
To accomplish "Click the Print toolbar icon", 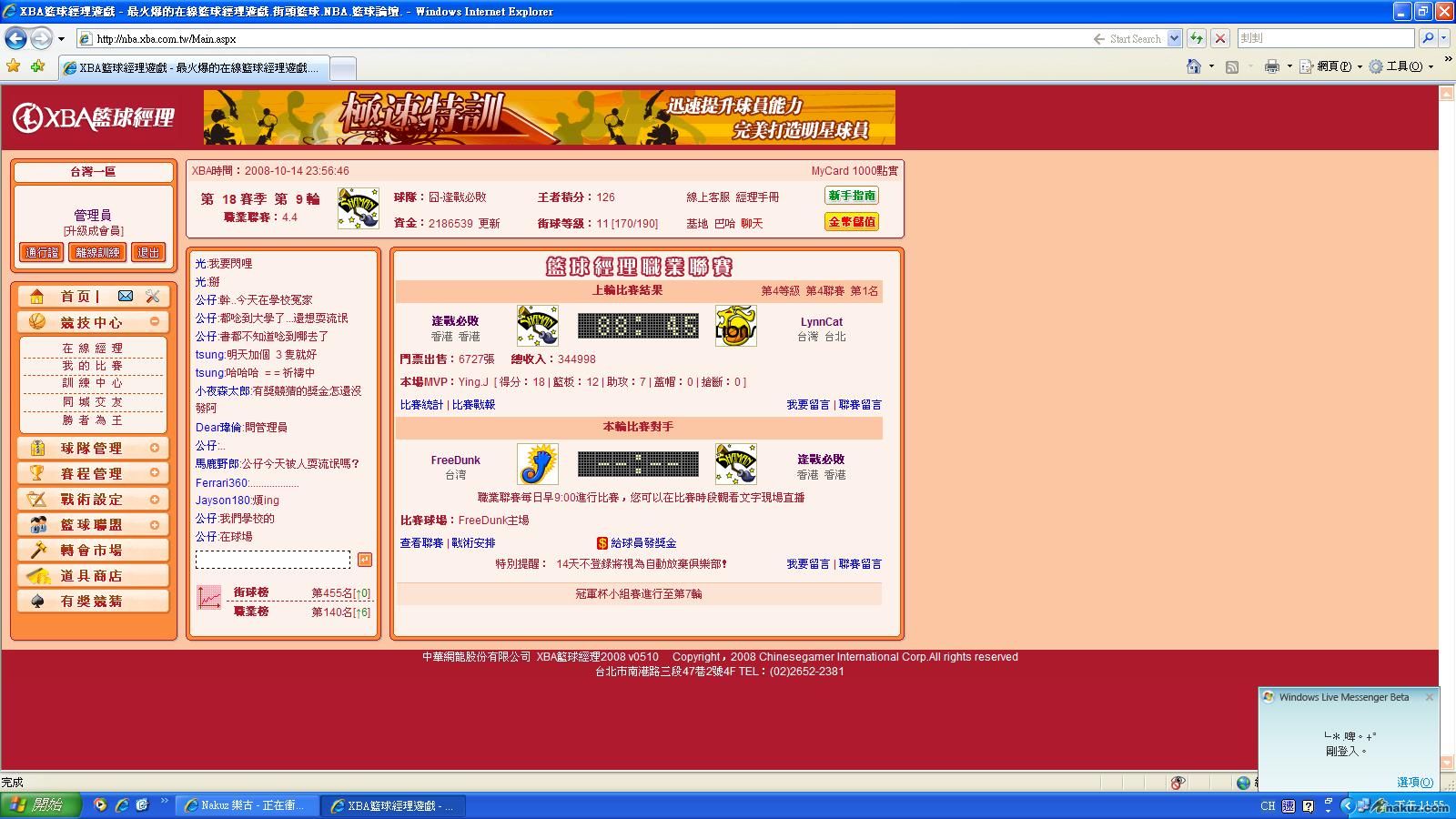I will (x=1272, y=66).
